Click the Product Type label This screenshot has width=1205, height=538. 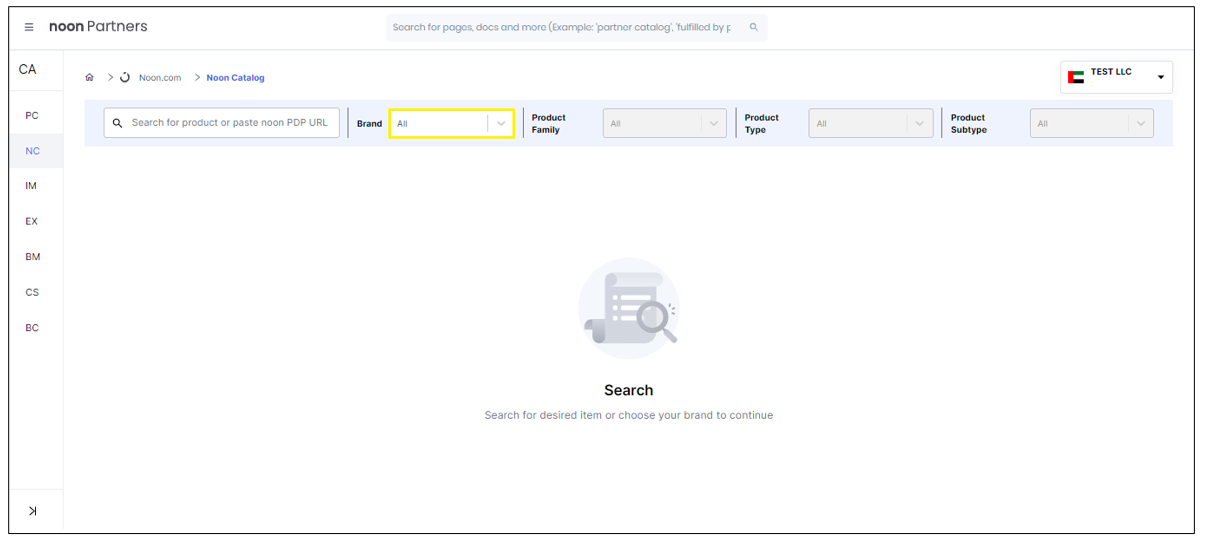point(762,124)
